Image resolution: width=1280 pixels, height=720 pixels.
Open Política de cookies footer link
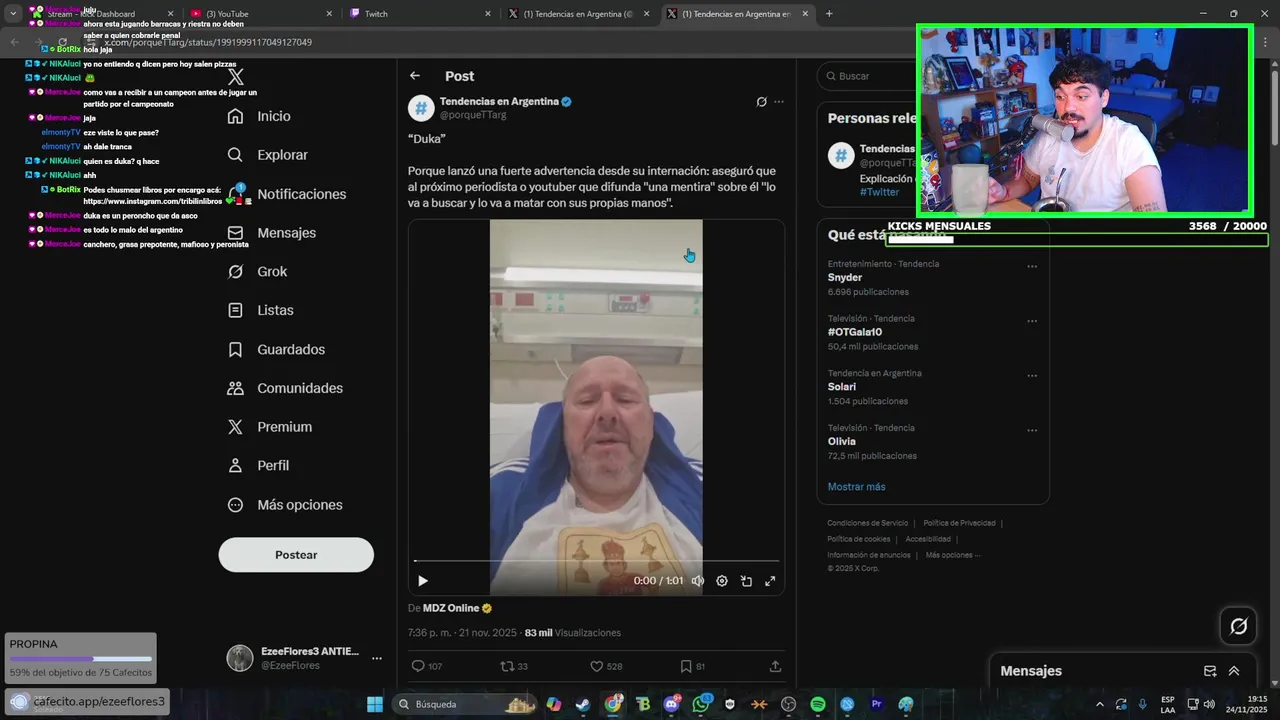click(x=859, y=539)
